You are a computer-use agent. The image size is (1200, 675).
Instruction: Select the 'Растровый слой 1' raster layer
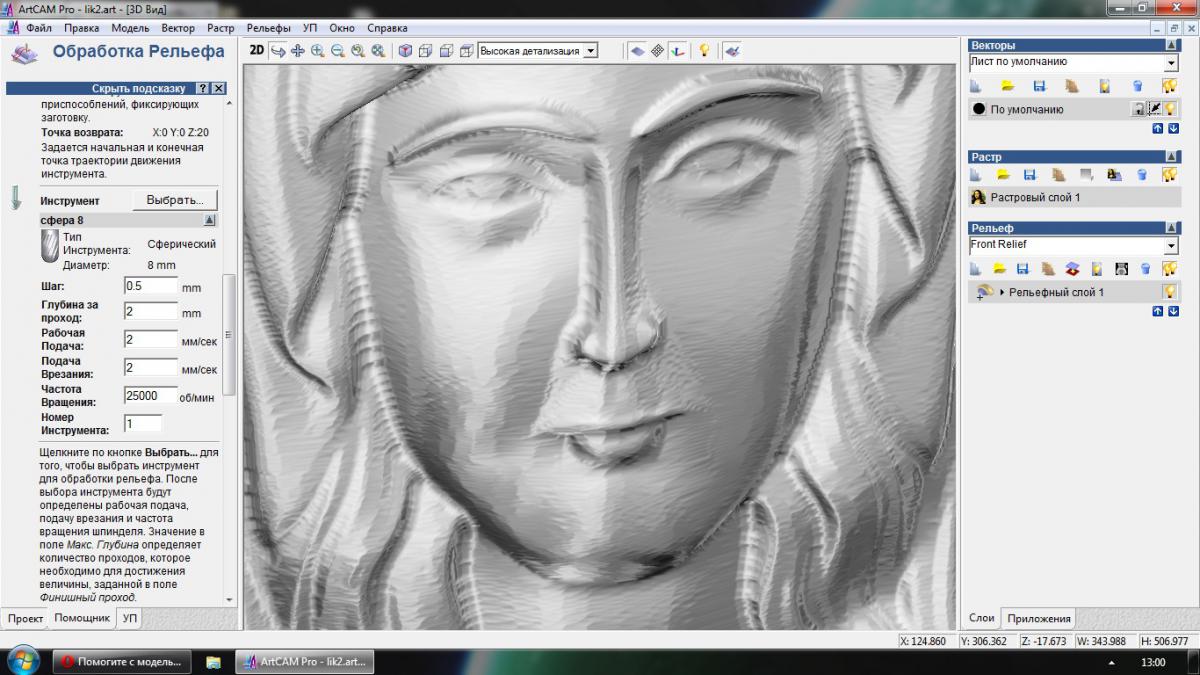[1073, 198]
